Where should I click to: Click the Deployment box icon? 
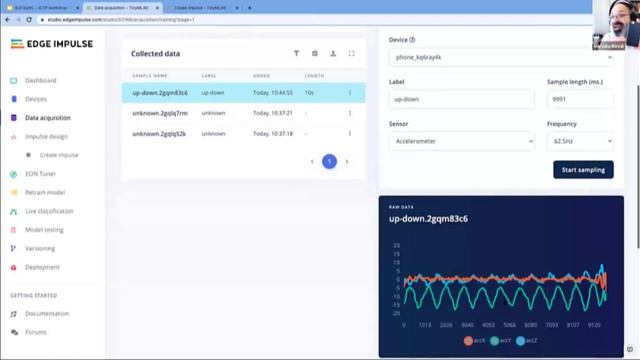[13, 268]
